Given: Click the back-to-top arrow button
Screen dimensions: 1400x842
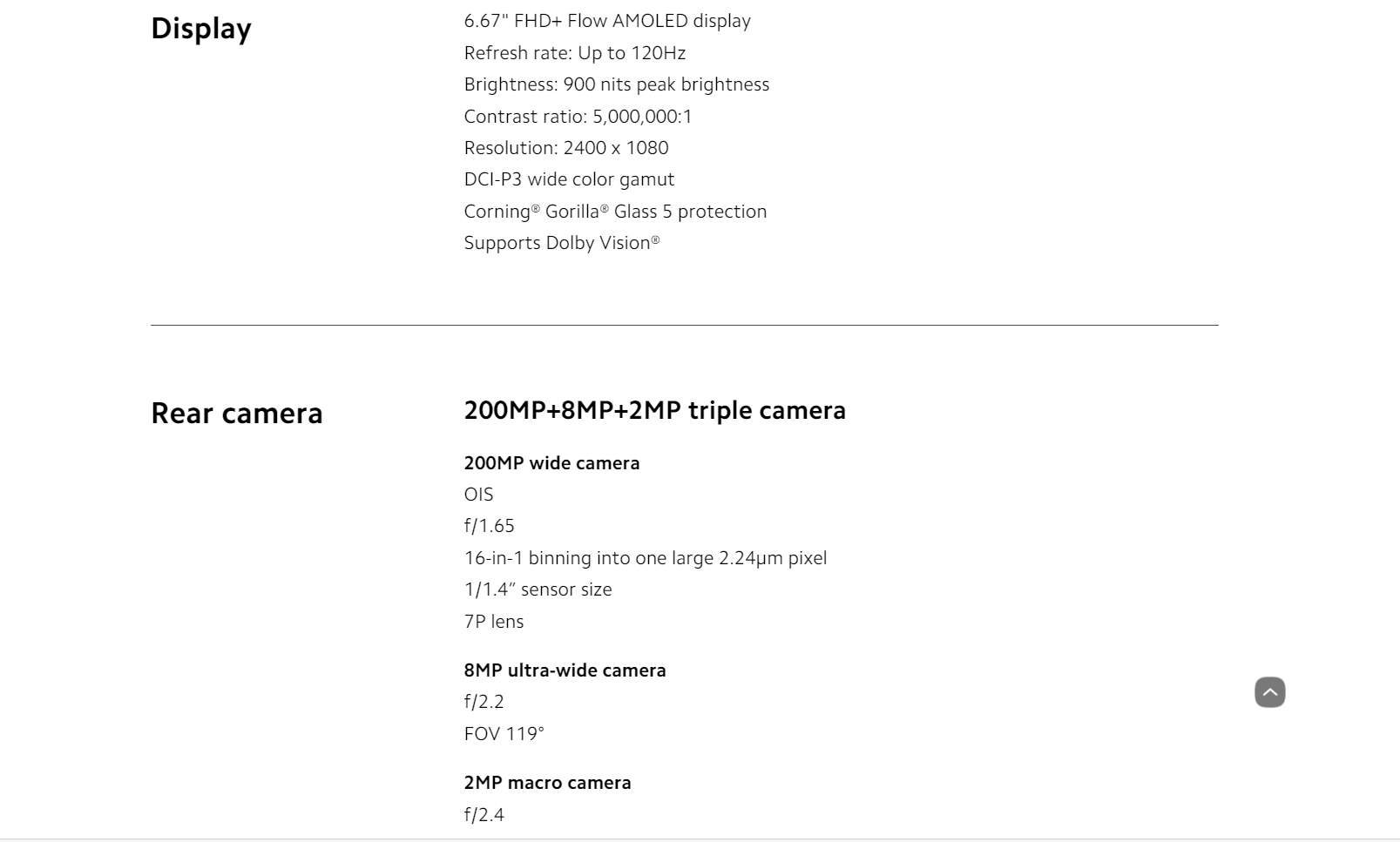Looking at the screenshot, I should (x=1269, y=692).
